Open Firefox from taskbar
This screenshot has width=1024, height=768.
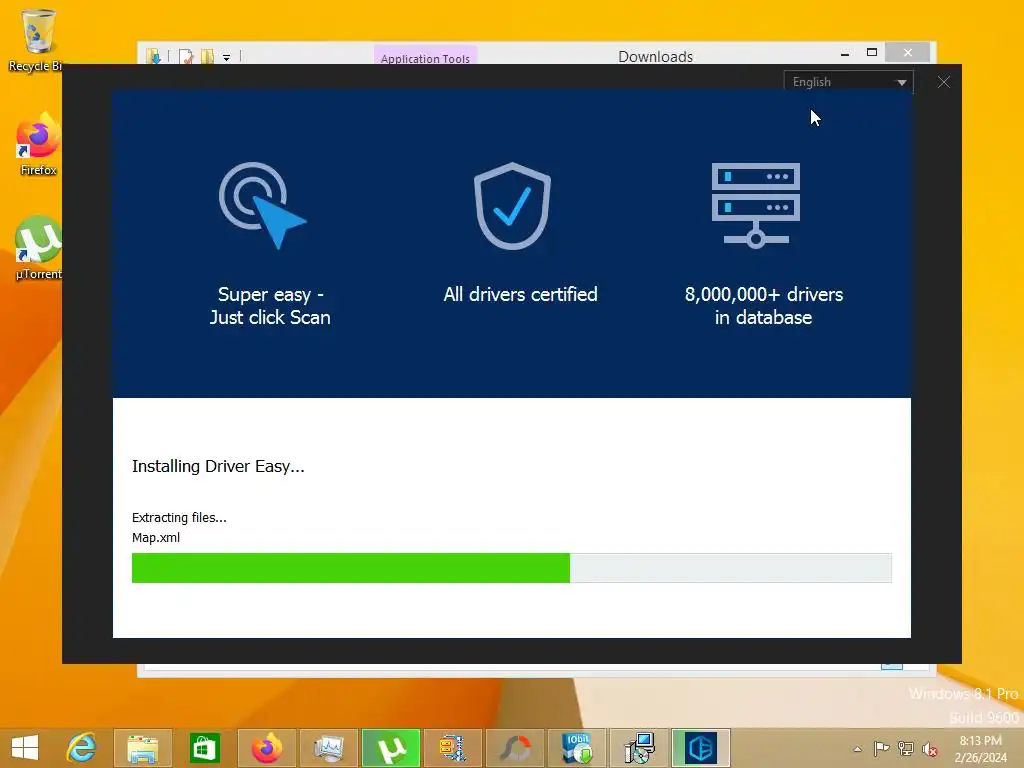click(x=266, y=748)
